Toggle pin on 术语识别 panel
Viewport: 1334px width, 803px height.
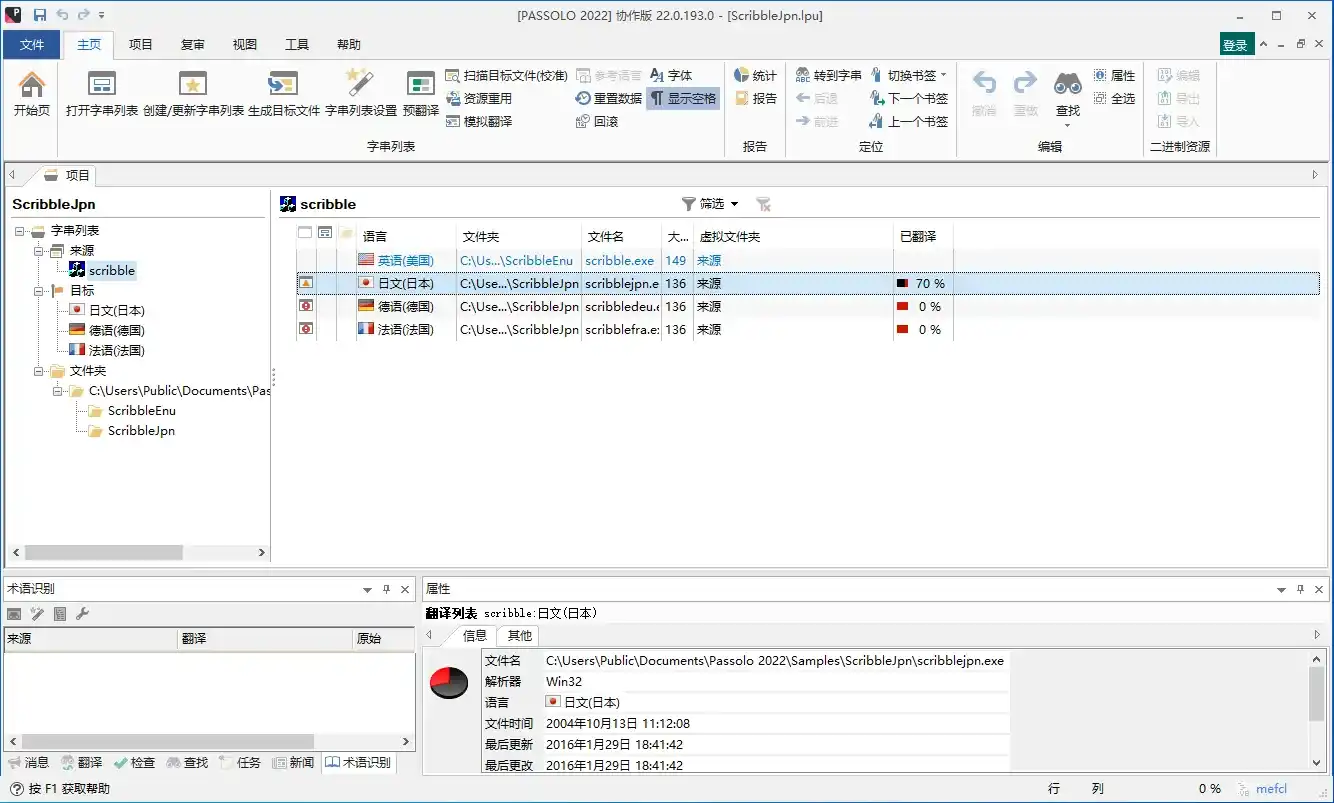387,590
